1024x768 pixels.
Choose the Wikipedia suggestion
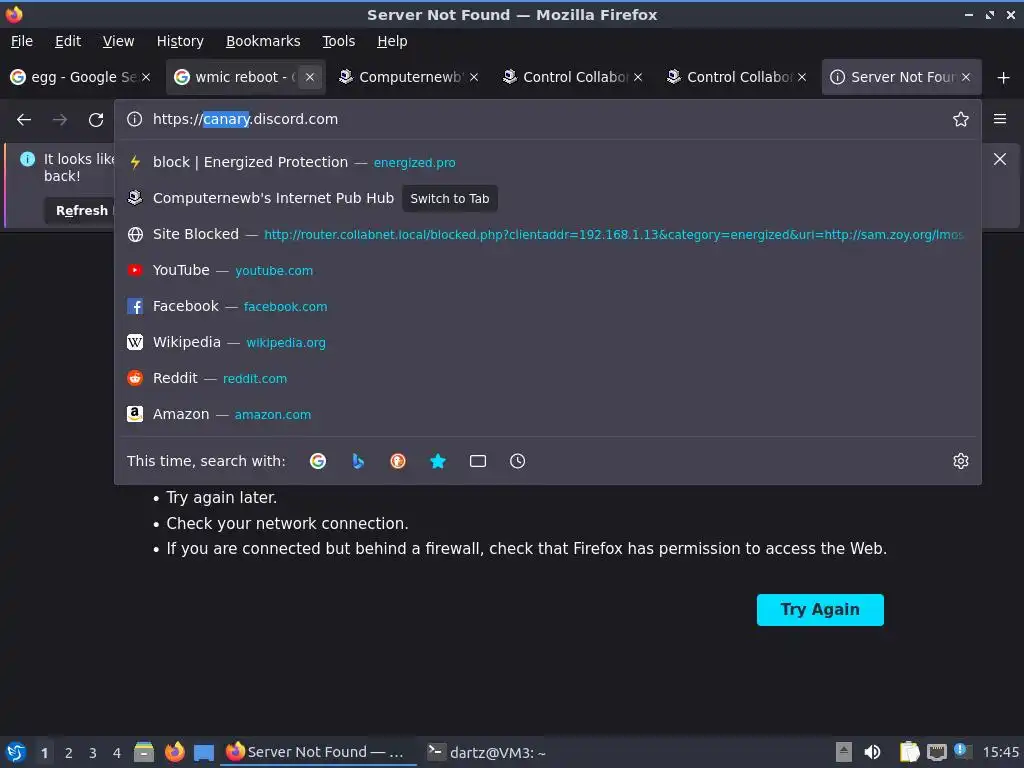pos(547,342)
